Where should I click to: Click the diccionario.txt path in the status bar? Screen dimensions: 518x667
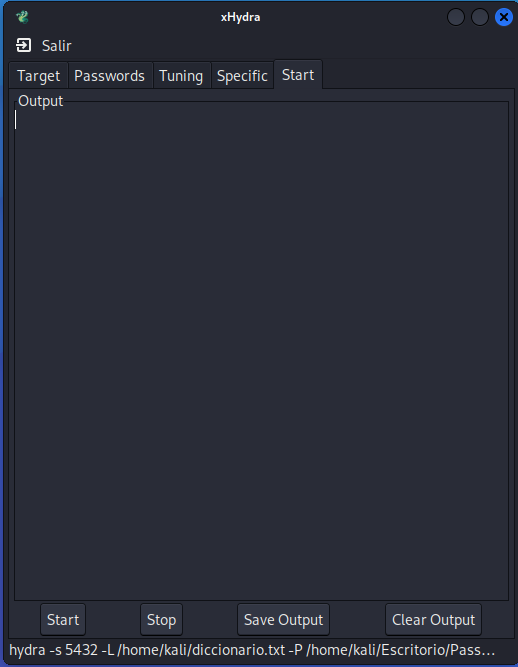click(x=201, y=650)
